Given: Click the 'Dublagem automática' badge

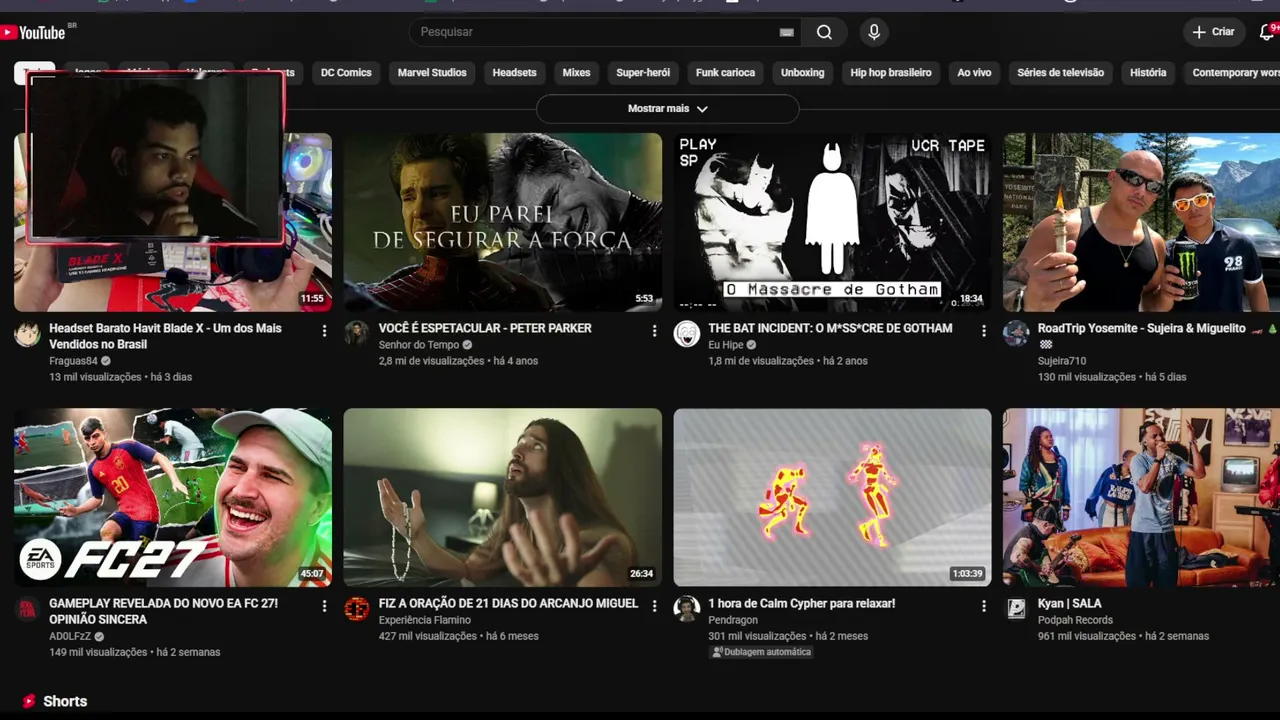Looking at the screenshot, I should pos(760,652).
